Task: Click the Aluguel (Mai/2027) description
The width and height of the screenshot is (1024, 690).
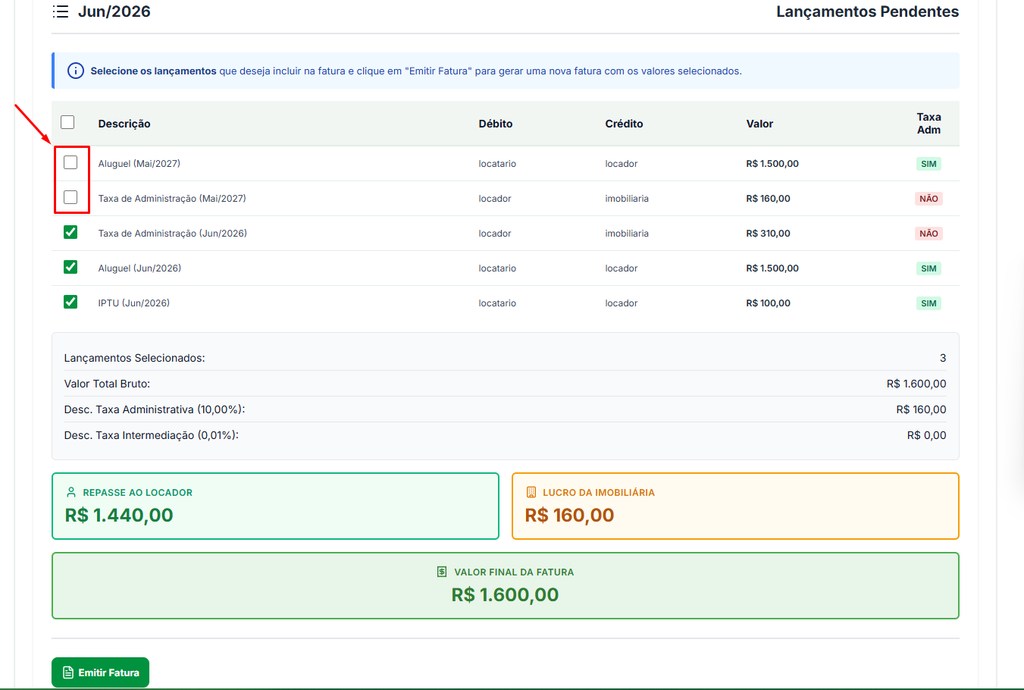Action: pos(139,164)
